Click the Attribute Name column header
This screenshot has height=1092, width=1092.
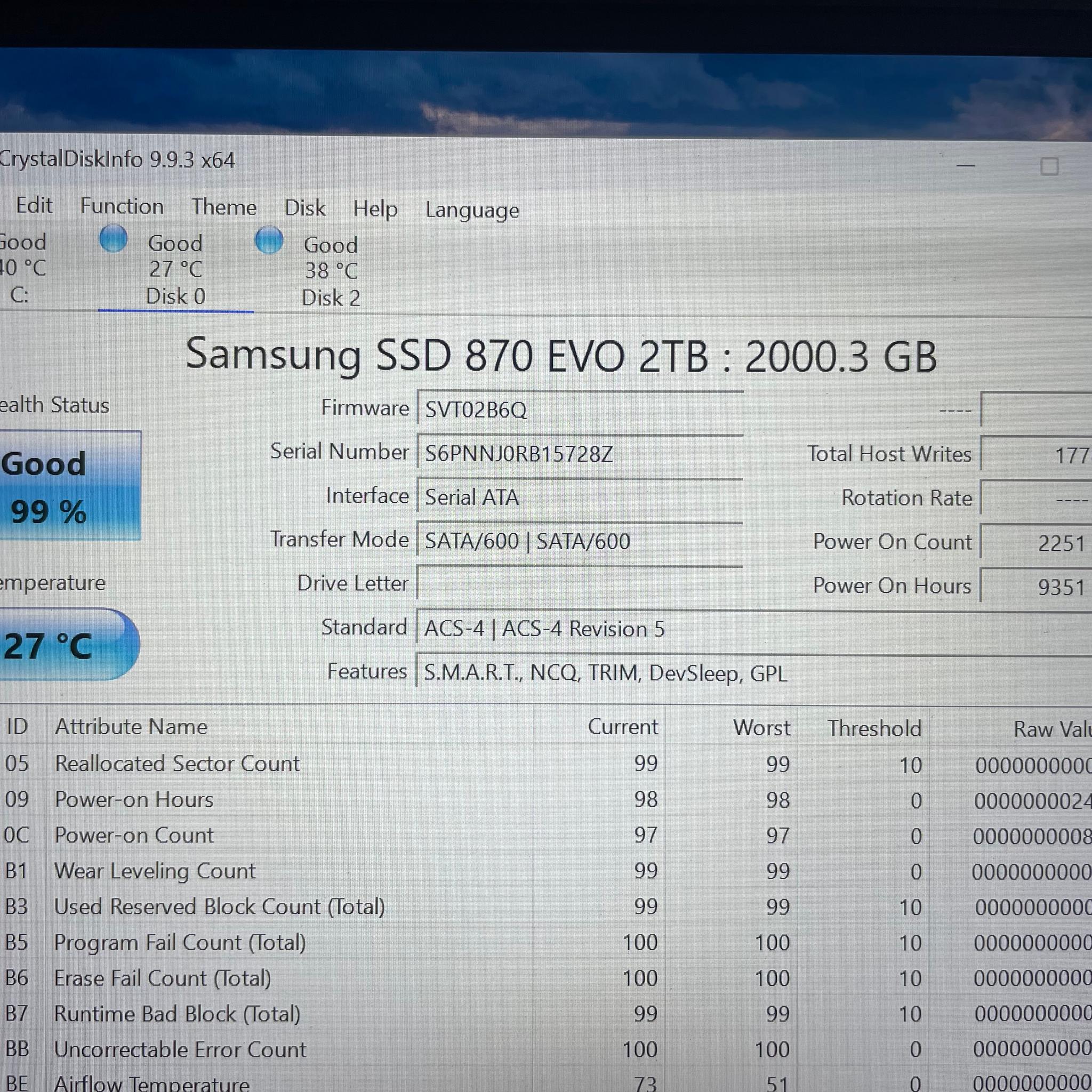pos(290,726)
